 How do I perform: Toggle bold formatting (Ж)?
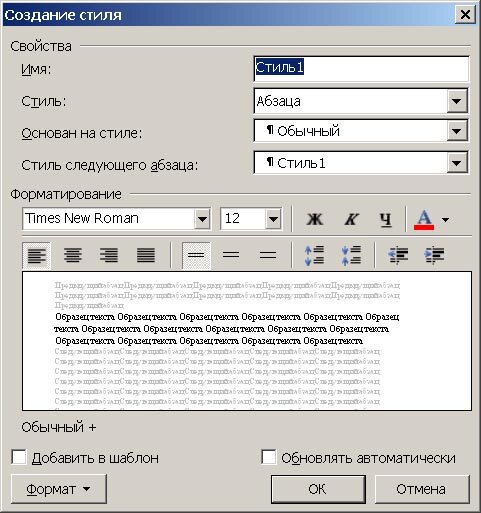coord(315,219)
